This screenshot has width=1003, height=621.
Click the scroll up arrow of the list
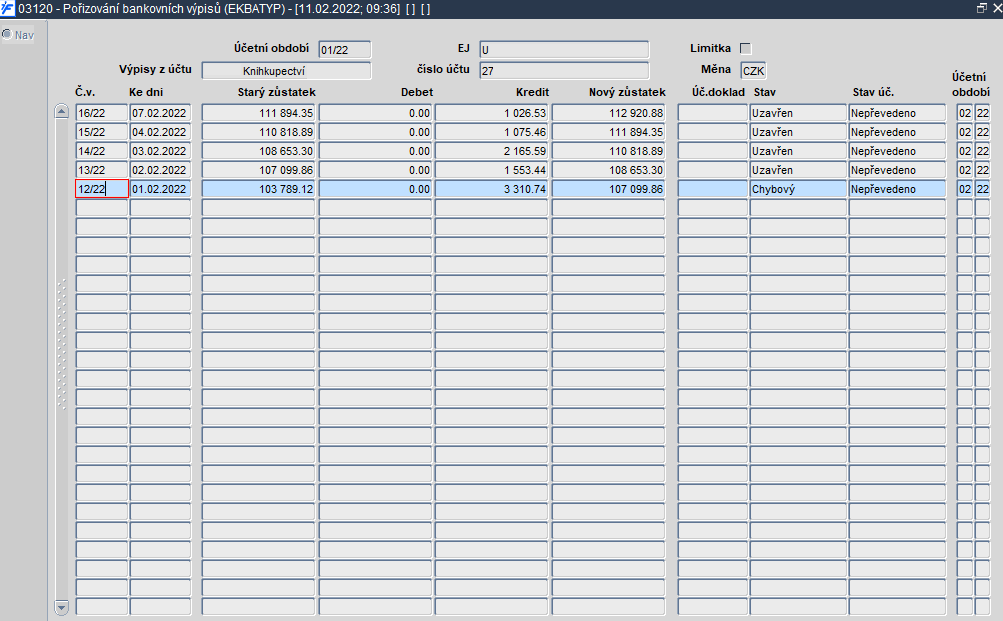coord(61,111)
